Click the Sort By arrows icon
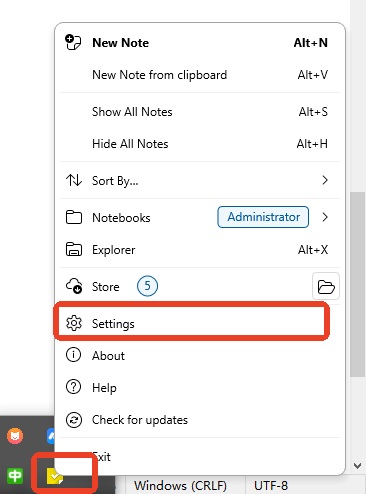The image size is (366, 494). pos(74,180)
